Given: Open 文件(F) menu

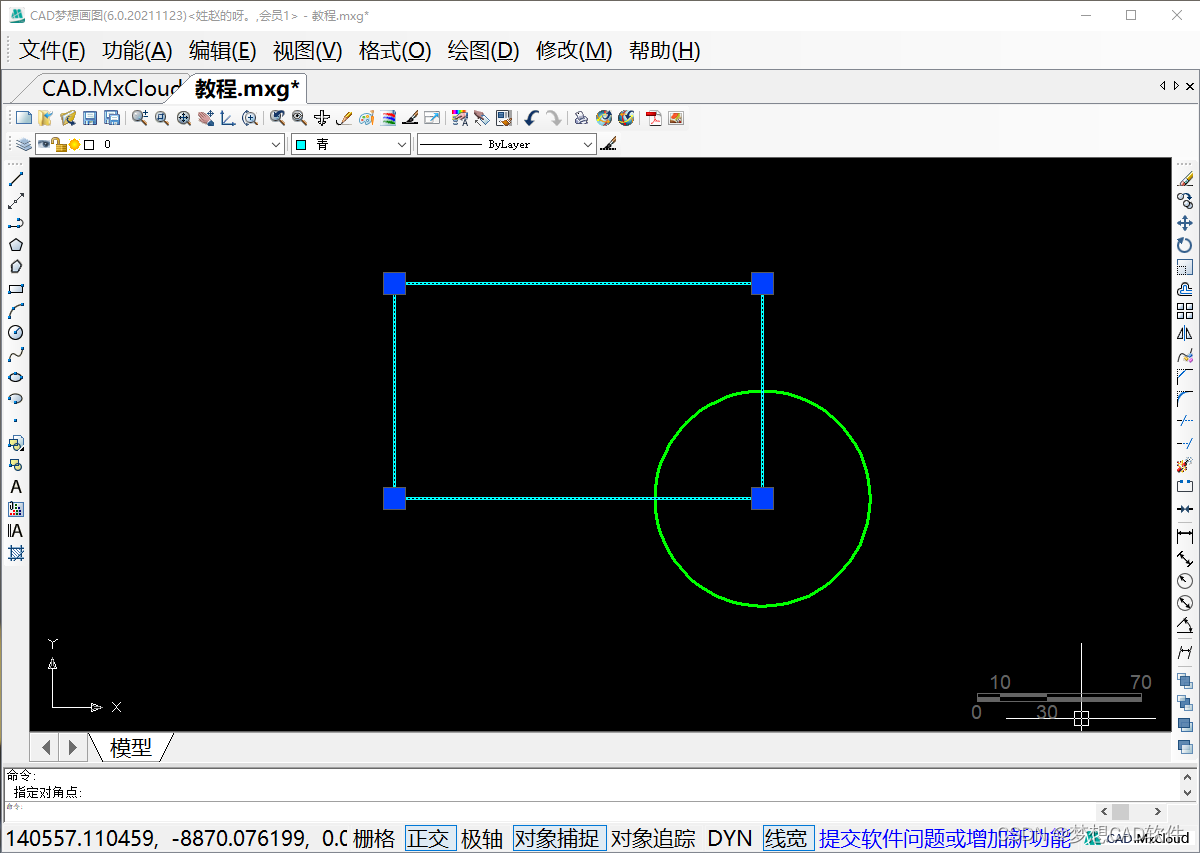Looking at the screenshot, I should click(53, 50).
